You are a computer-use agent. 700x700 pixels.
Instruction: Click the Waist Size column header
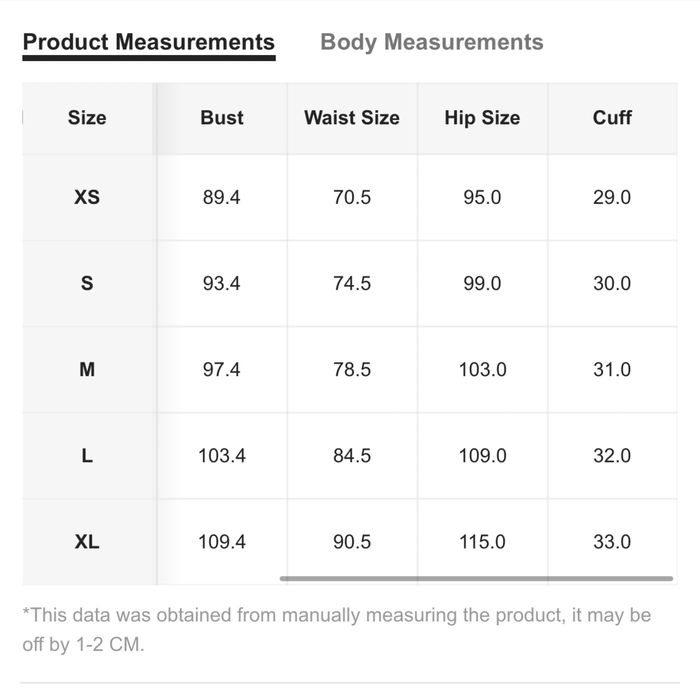pos(351,118)
